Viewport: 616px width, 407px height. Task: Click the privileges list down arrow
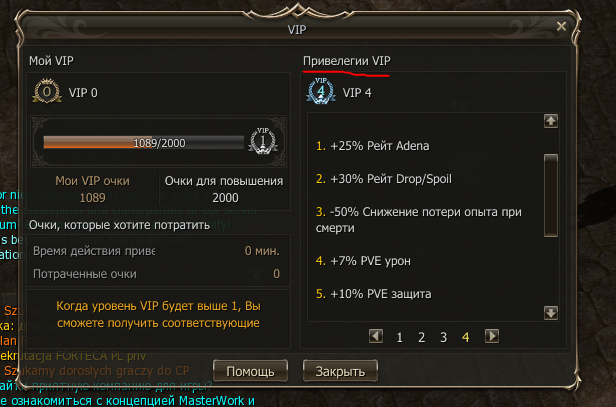coord(551,313)
